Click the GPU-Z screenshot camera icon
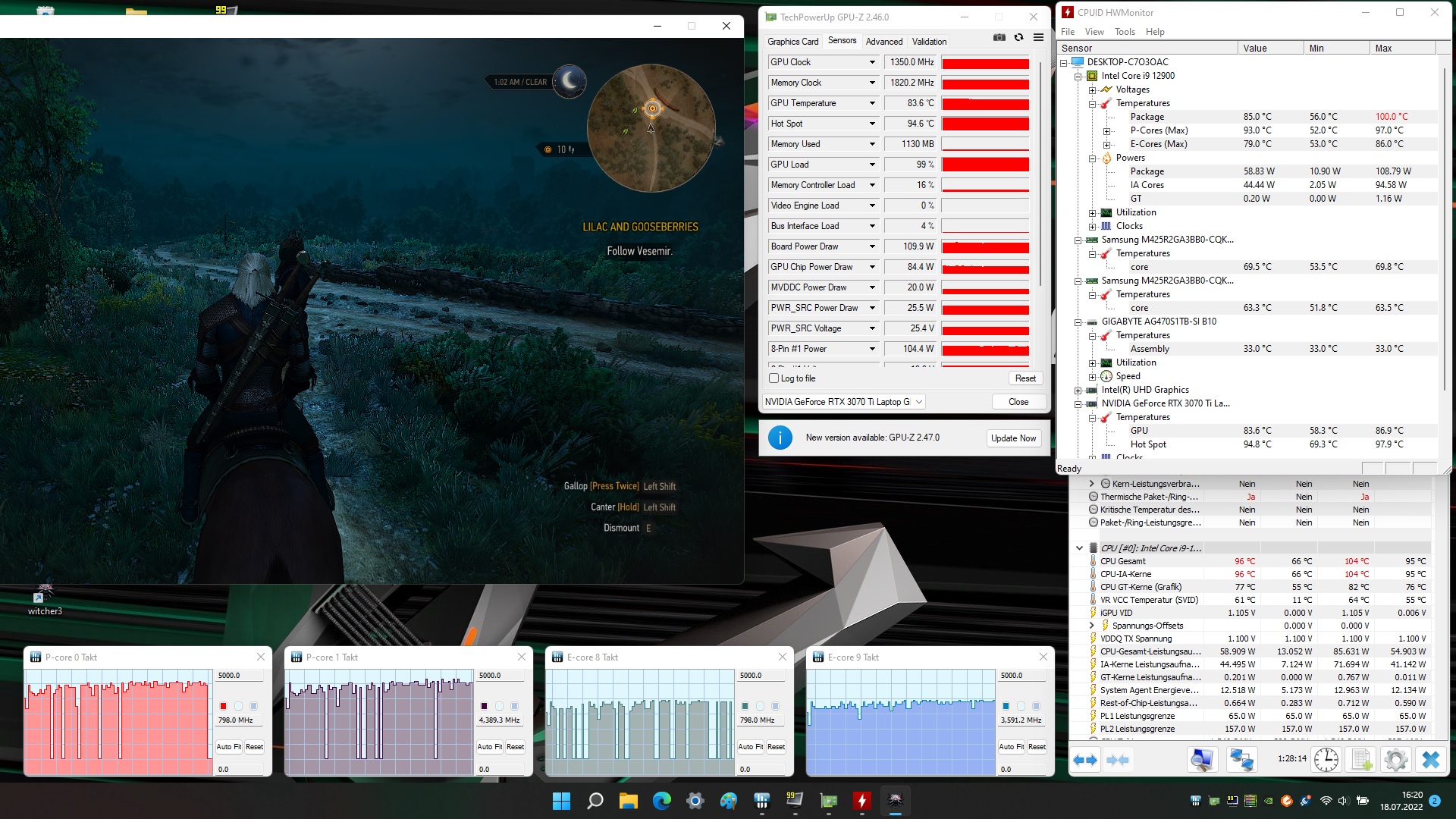The width and height of the screenshot is (1456, 819). pos(999,37)
